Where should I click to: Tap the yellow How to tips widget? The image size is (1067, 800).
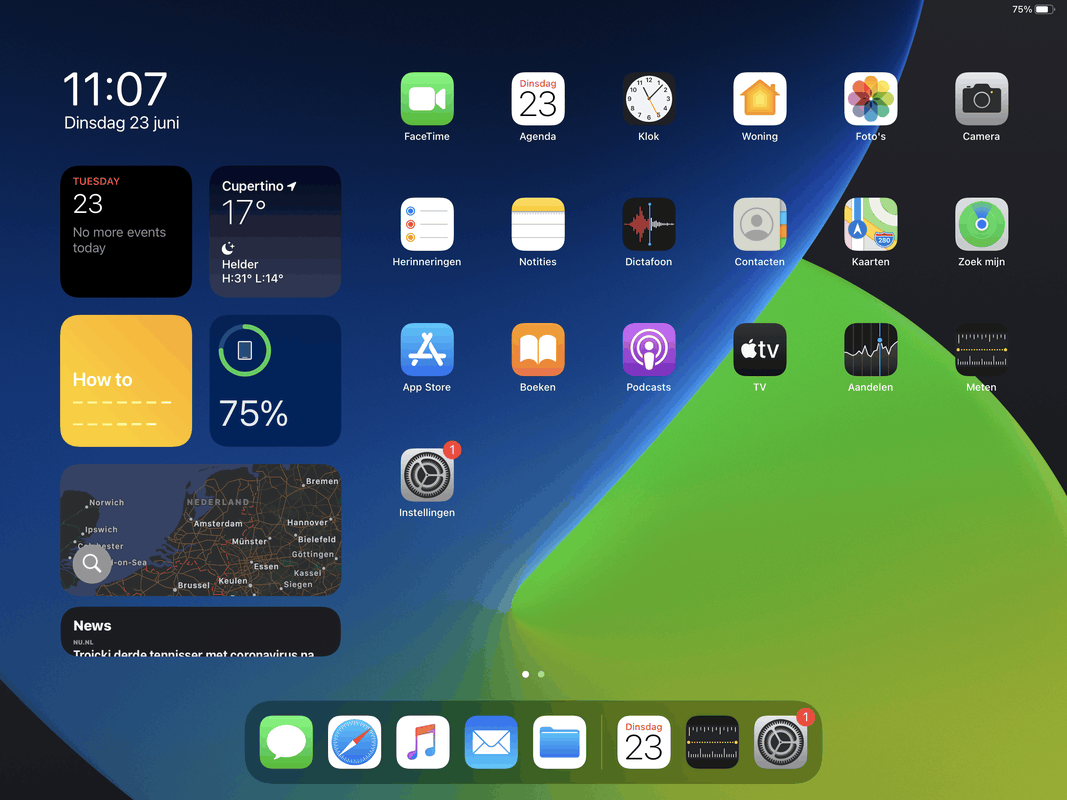(126, 381)
